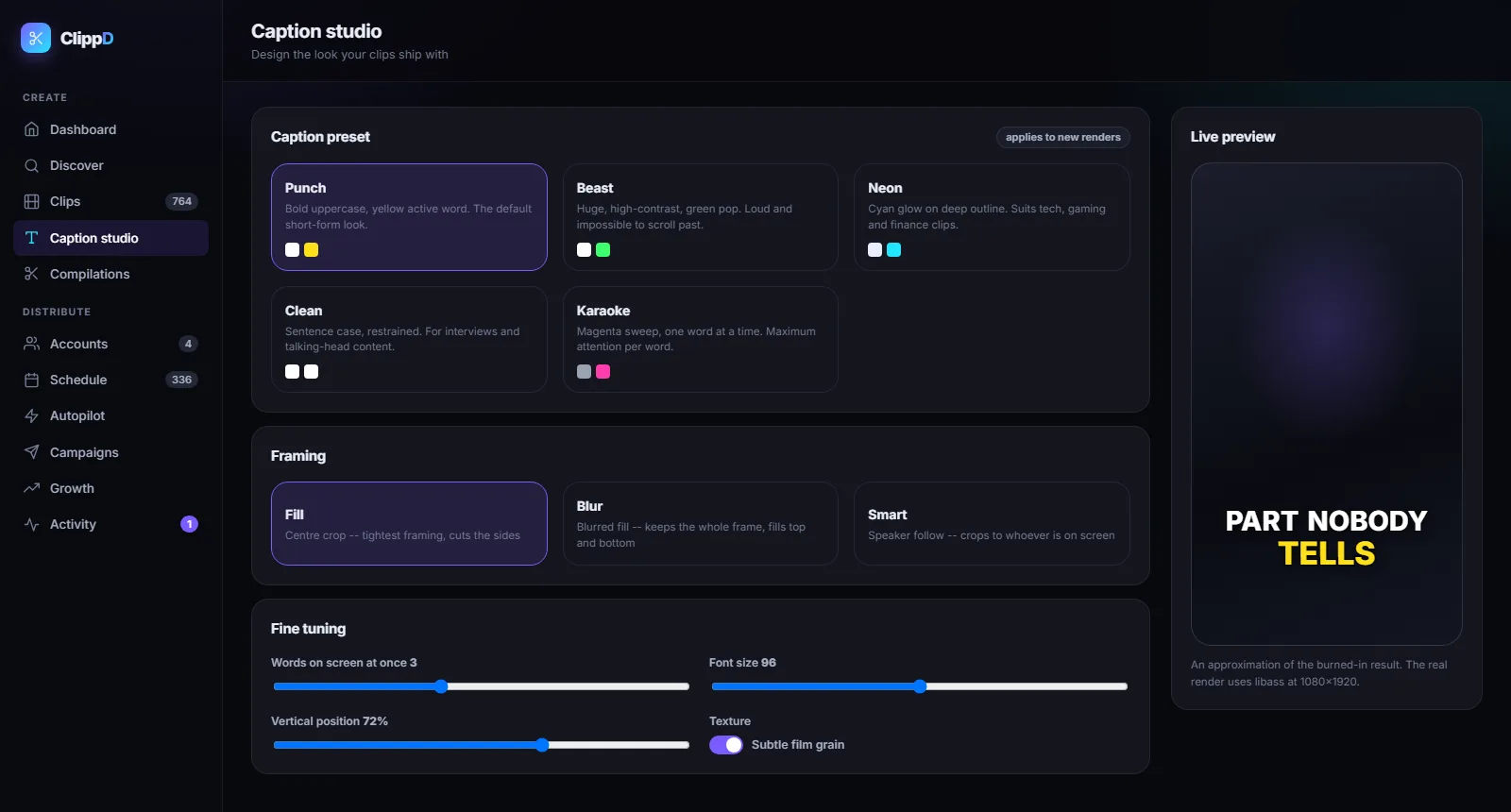Select the Fill framing option
Screen dimensions: 1511x812
point(409,524)
